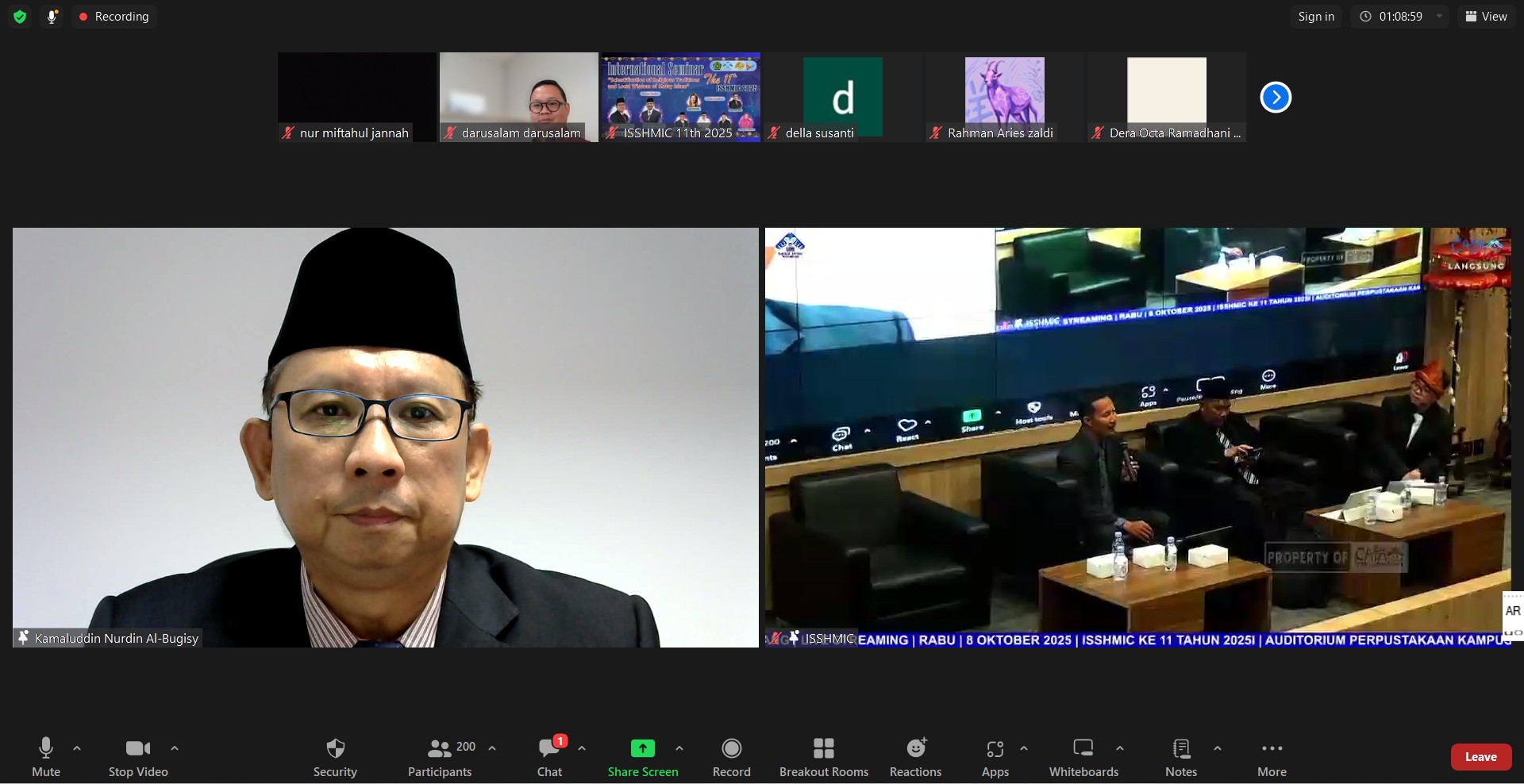This screenshot has width=1524, height=784.
Task: Click the Sign in button
Action: 1315,17
